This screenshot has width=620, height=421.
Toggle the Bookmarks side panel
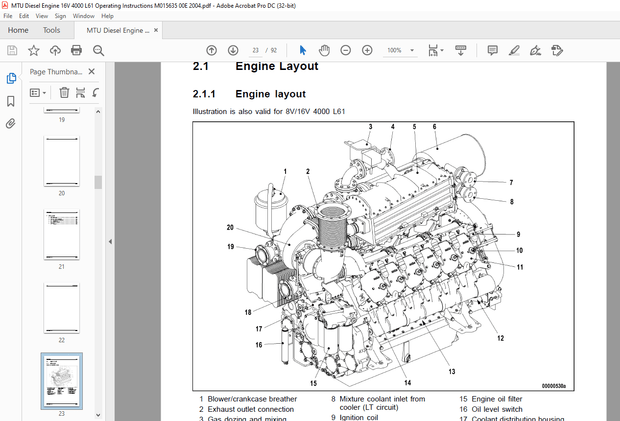pyautogui.click(x=11, y=101)
